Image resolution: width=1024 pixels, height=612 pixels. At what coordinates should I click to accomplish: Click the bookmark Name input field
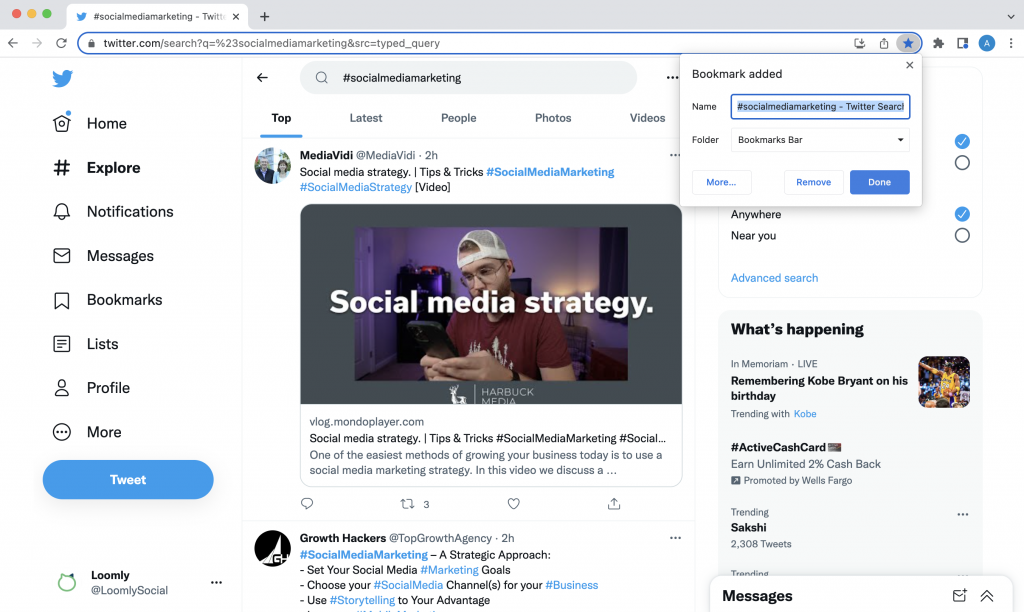820,106
